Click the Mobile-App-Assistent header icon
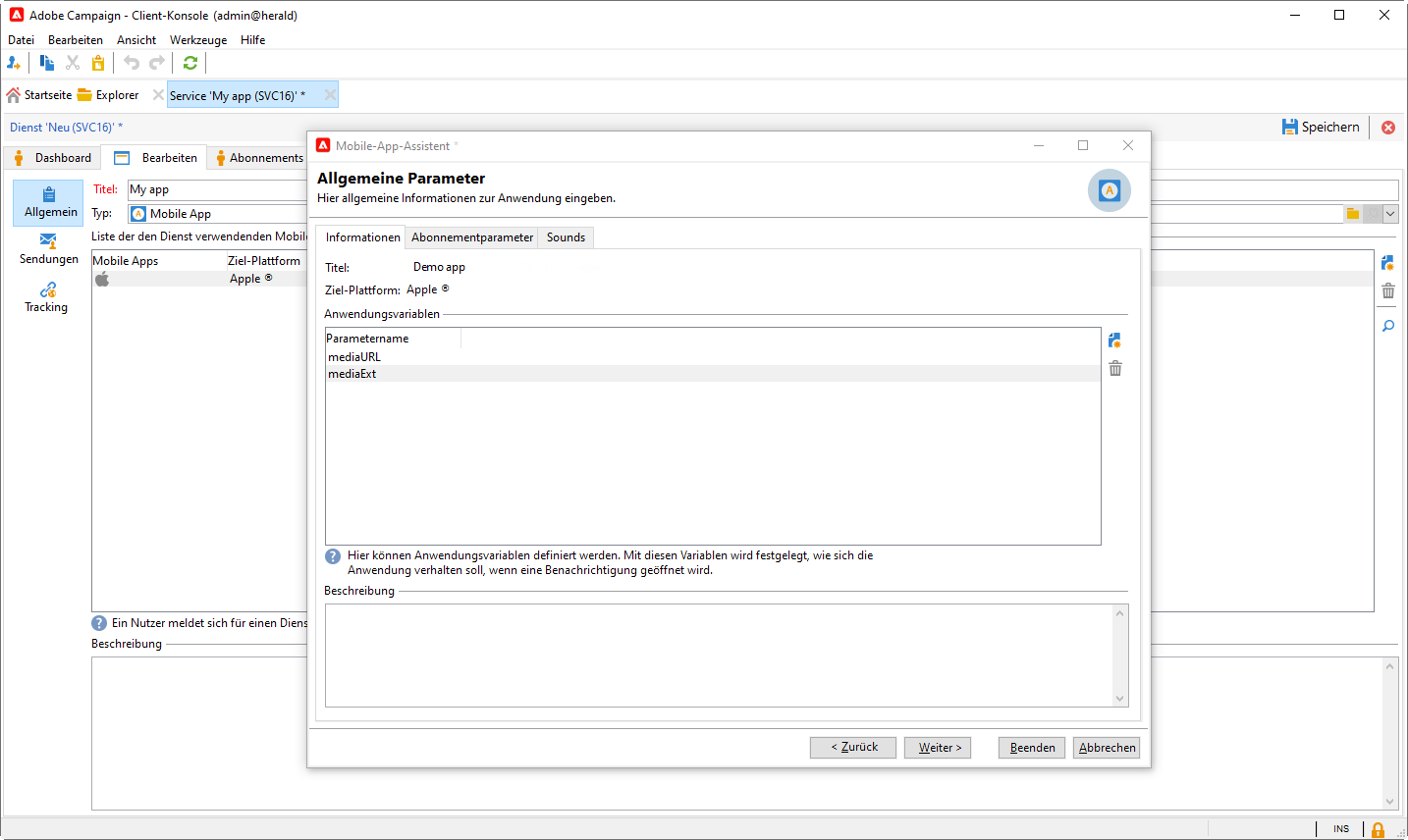 [1110, 190]
